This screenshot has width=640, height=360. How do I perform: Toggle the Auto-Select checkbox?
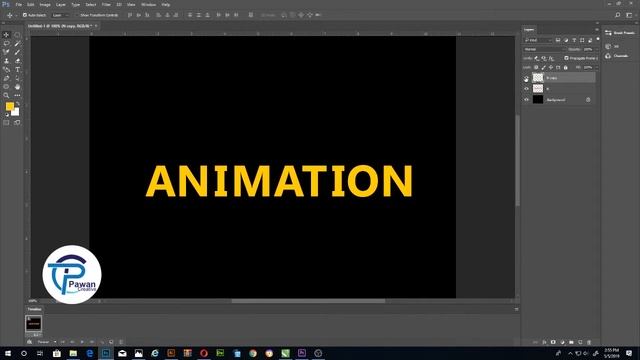24,15
